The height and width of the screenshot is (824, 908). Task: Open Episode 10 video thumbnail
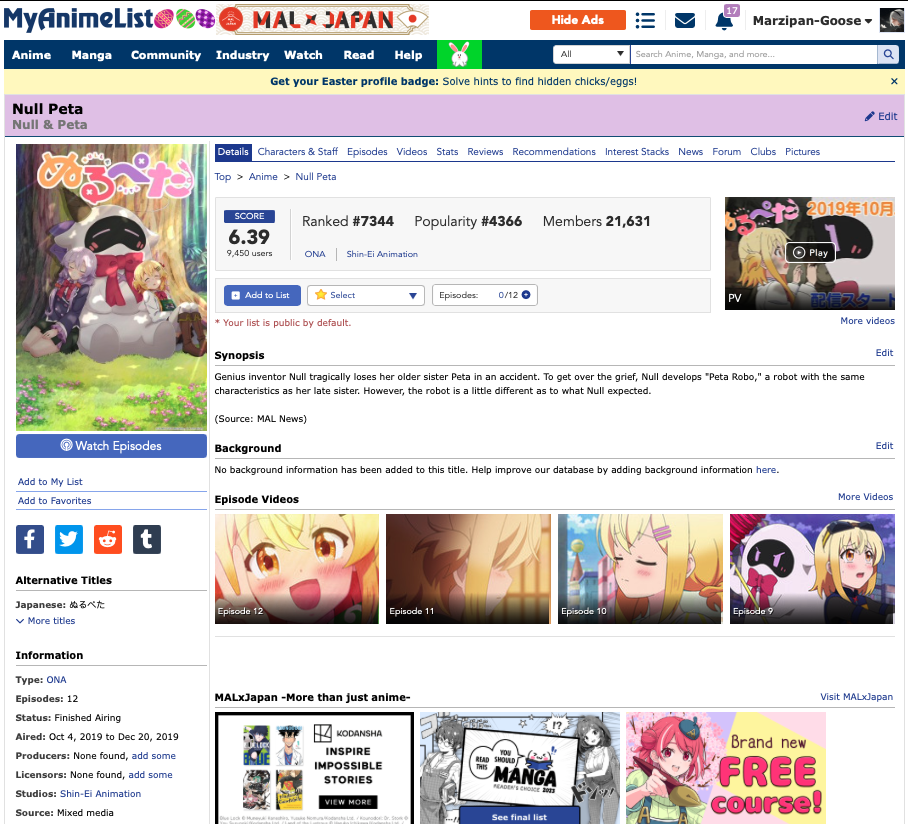pos(640,569)
